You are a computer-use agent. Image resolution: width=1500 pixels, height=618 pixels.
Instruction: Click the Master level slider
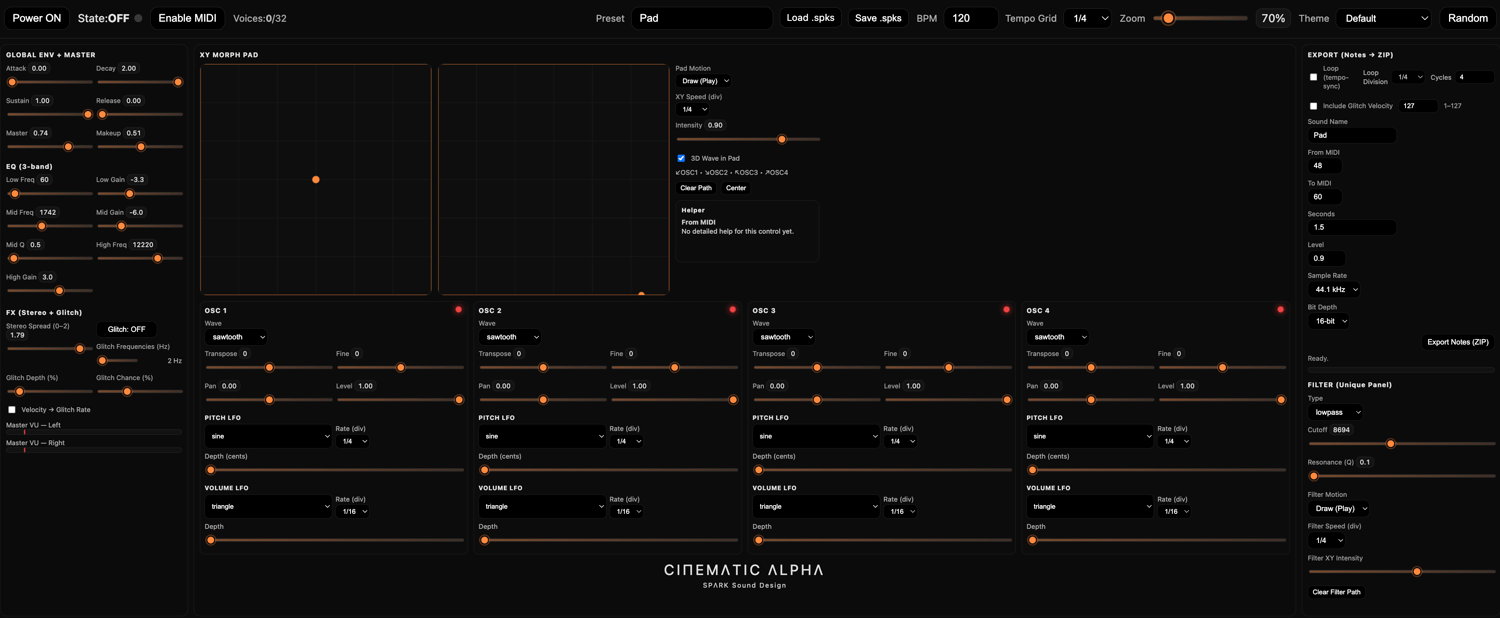[50, 147]
